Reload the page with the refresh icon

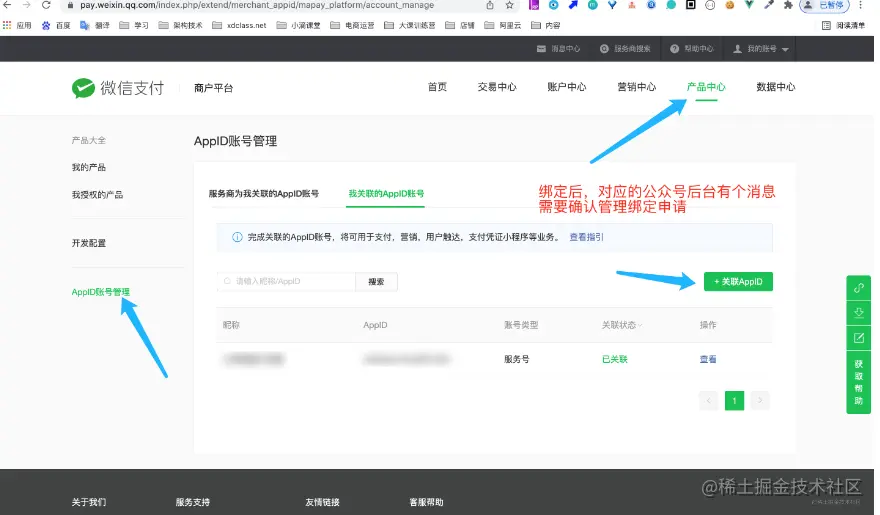point(46,5)
